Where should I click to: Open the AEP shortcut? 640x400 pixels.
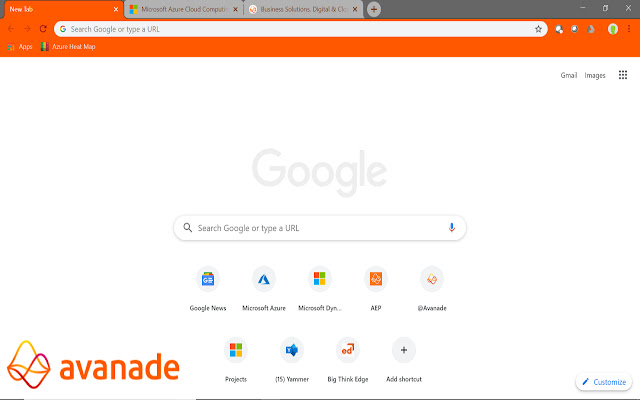point(376,289)
